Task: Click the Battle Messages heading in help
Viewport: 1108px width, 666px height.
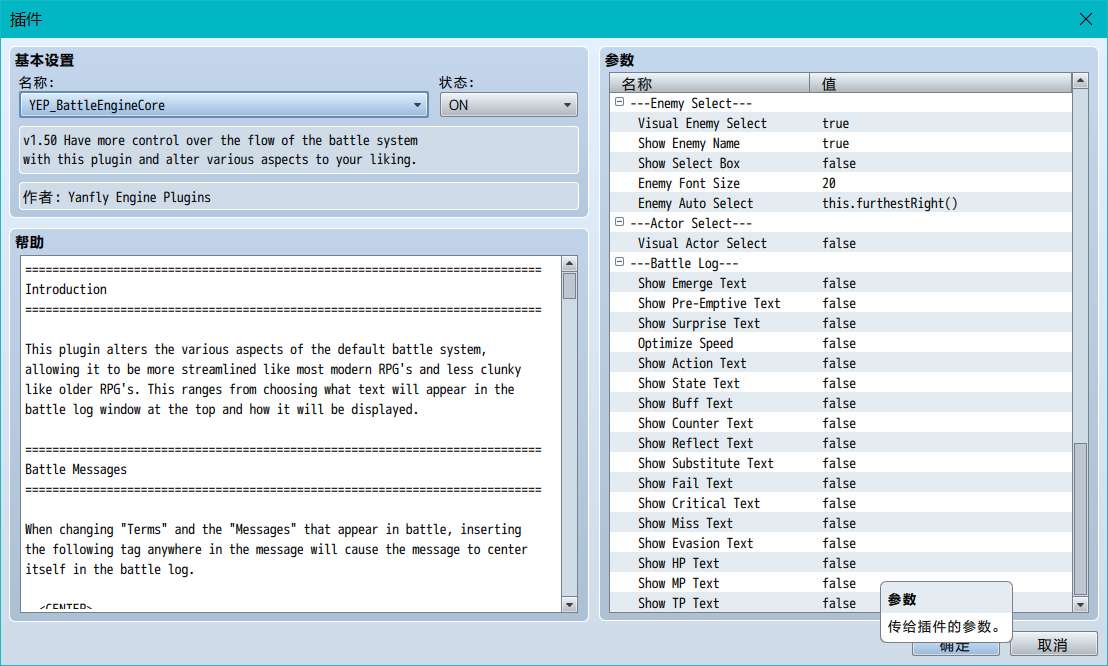Action: point(76,469)
